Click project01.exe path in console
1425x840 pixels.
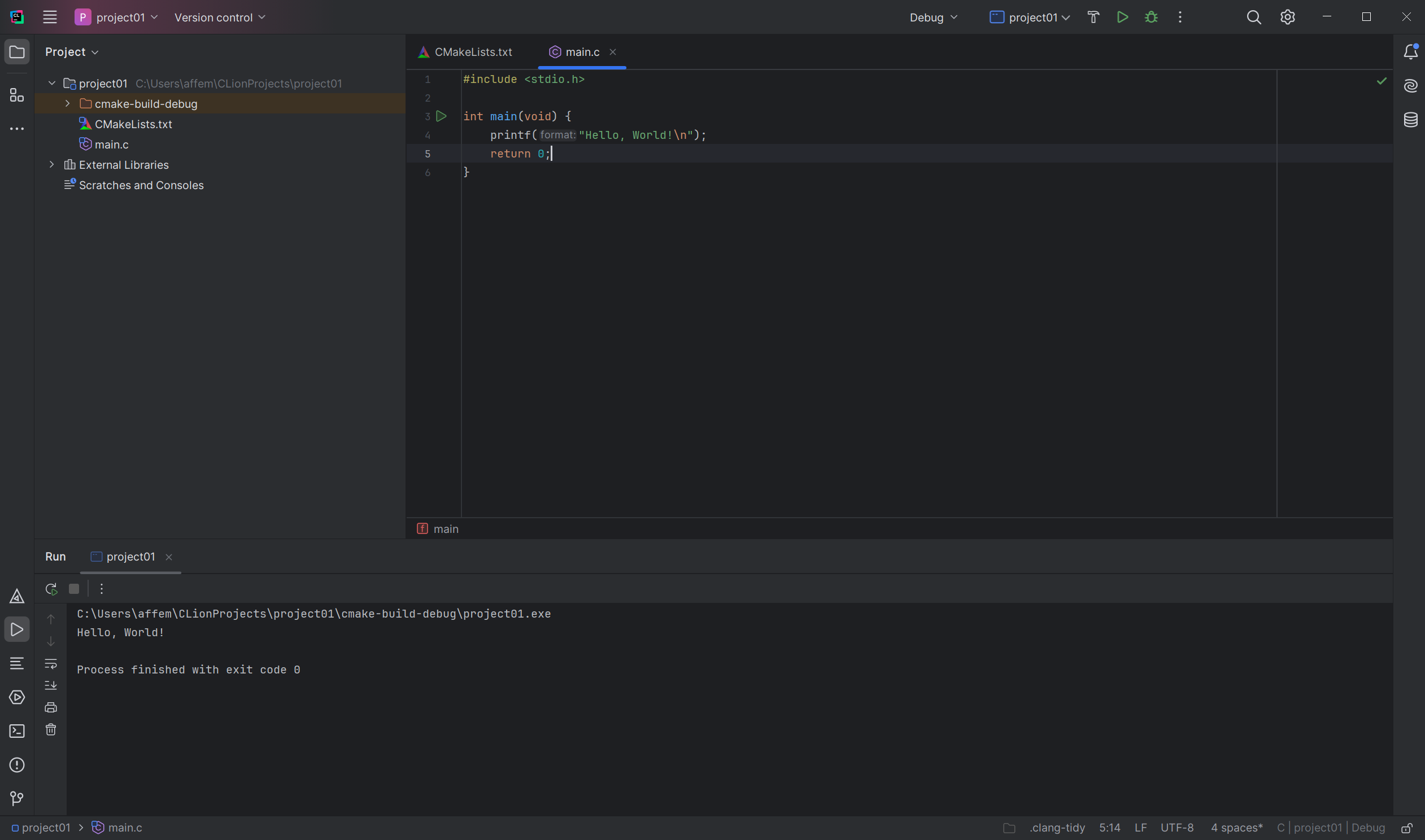point(313,614)
